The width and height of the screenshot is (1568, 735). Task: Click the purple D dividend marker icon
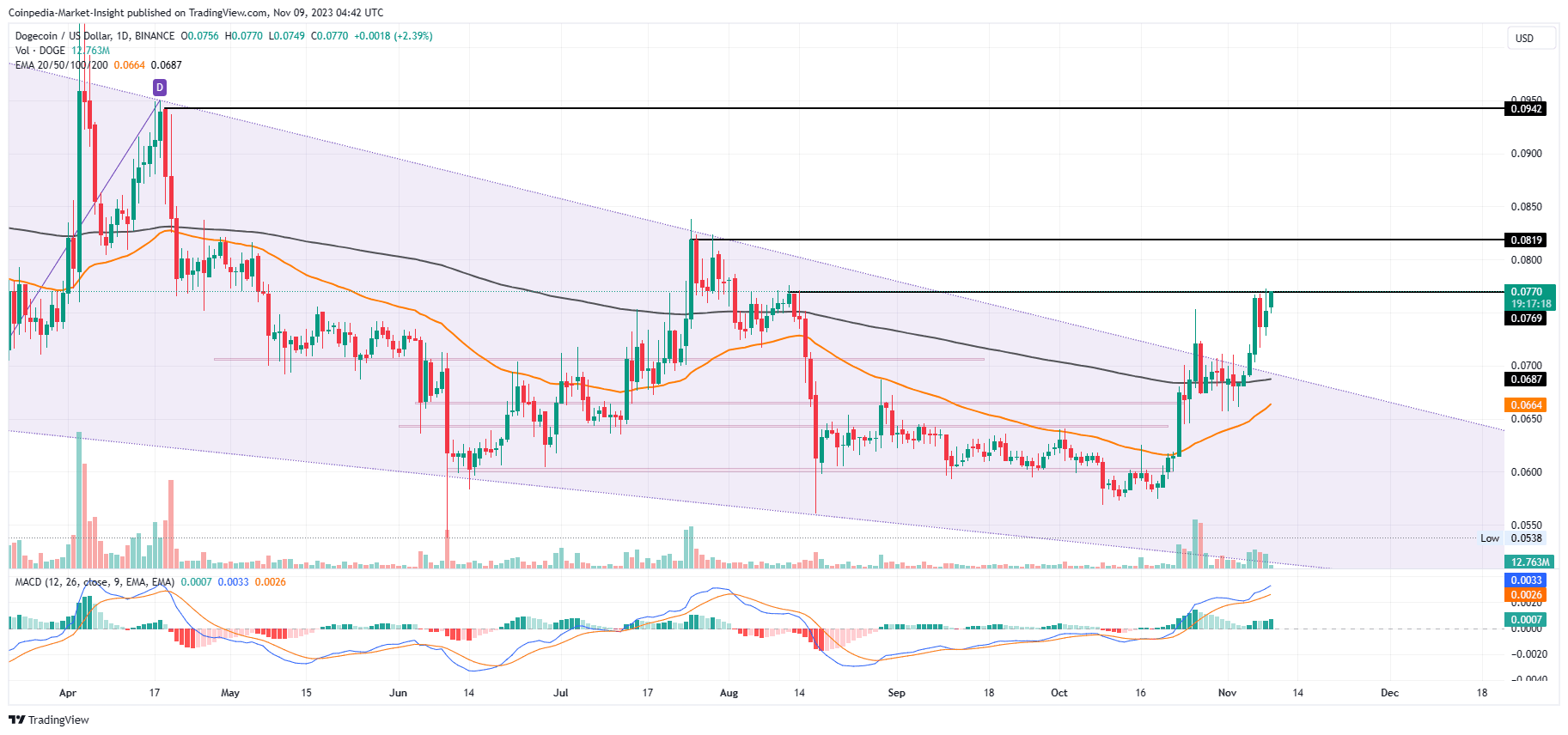(x=159, y=87)
